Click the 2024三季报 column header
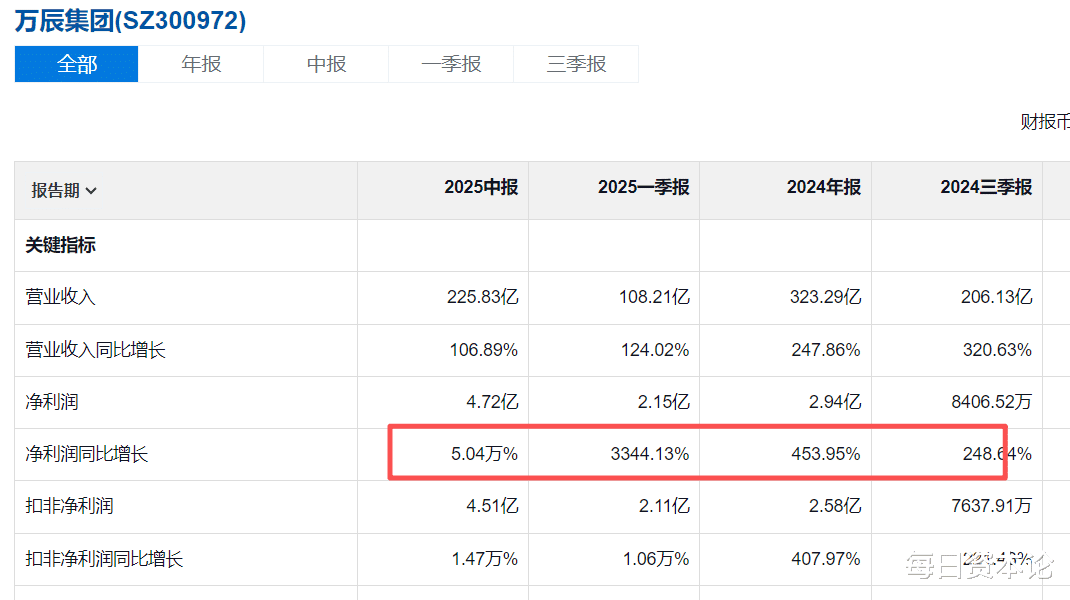The width and height of the screenshot is (1070, 600). 986,187
